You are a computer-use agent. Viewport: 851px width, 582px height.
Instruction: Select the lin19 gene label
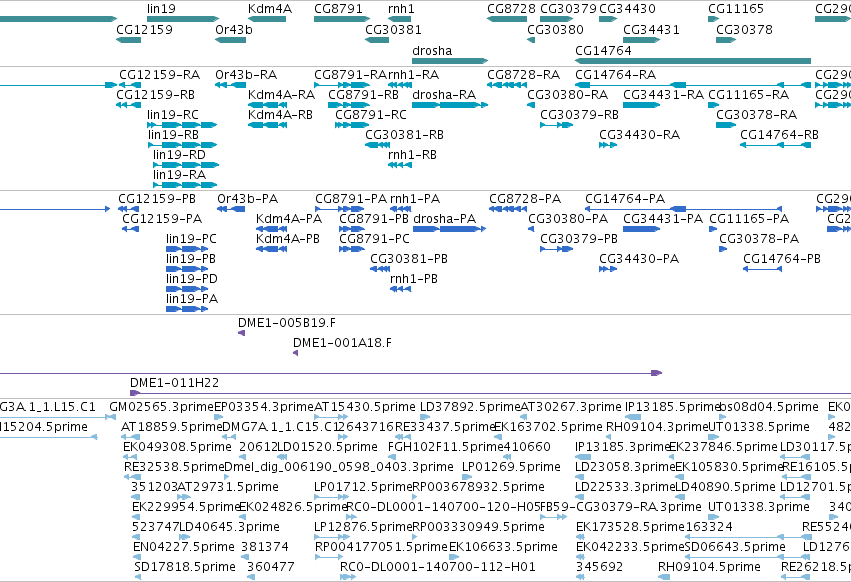coord(161,9)
